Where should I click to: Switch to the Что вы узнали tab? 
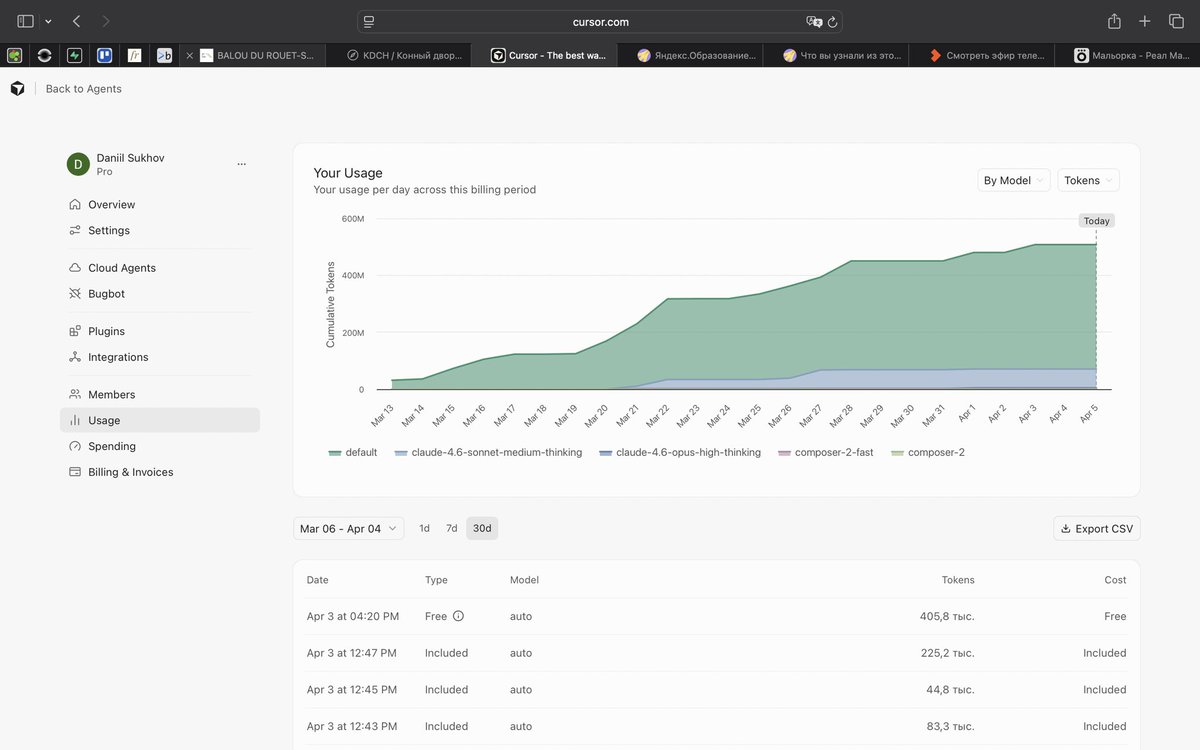(836, 56)
